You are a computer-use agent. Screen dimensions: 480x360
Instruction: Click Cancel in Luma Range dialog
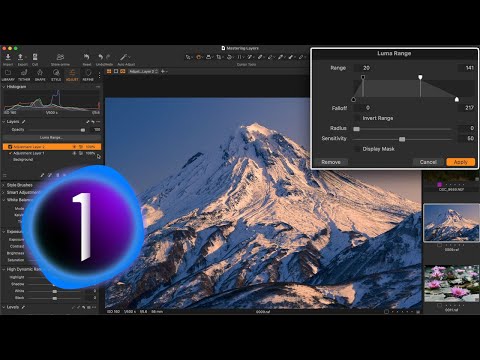coord(428,162)
